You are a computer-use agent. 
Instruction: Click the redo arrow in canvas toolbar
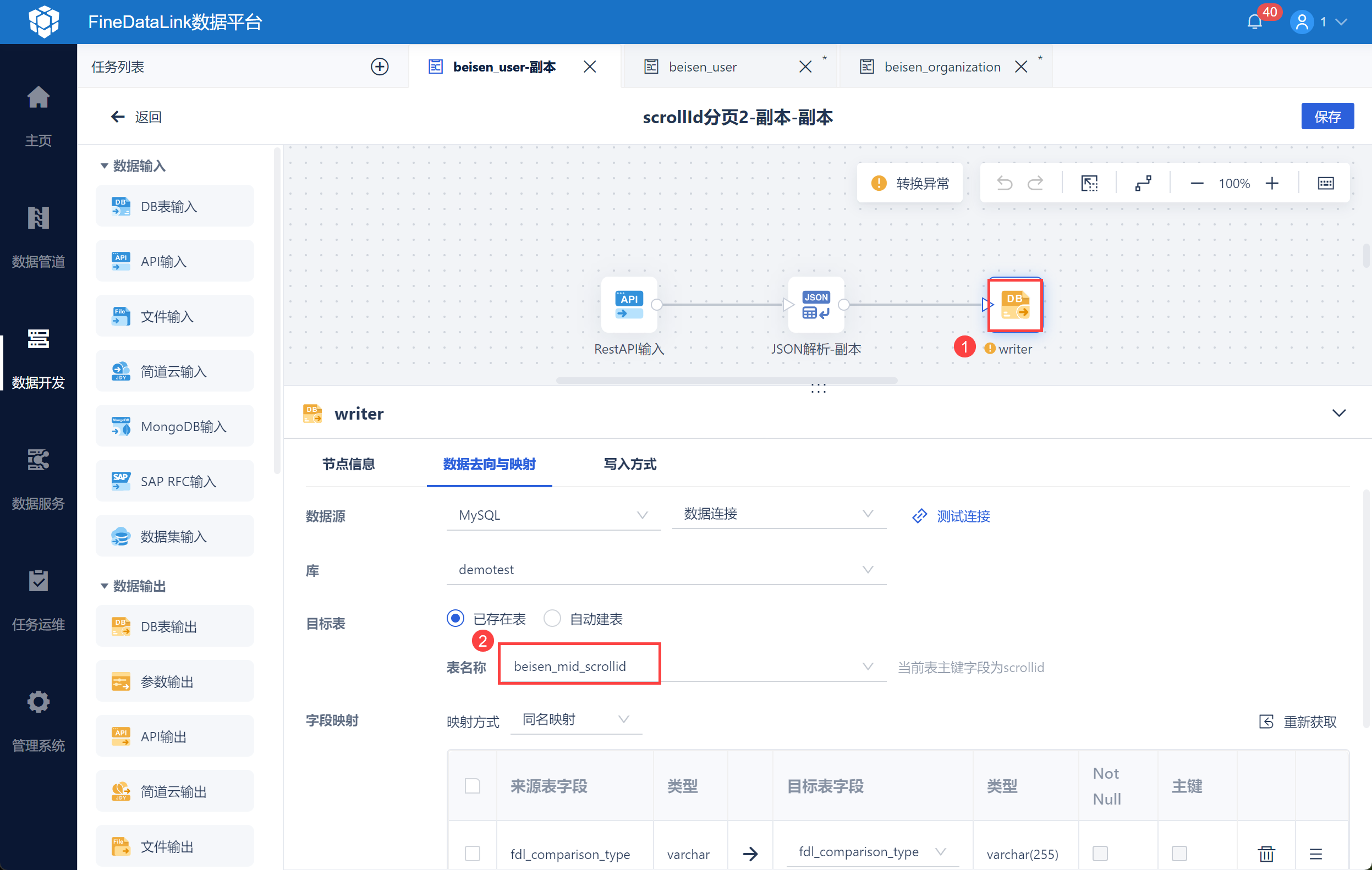(x=1035, y=184)
